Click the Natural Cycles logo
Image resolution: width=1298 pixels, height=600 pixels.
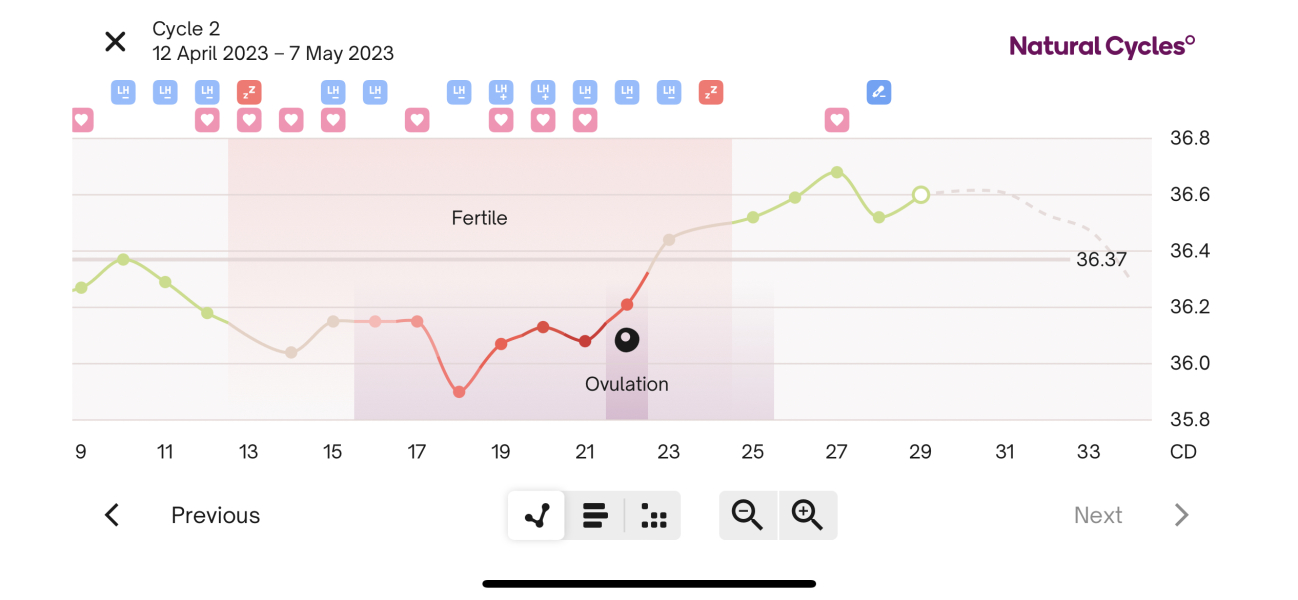(1102, 46)
